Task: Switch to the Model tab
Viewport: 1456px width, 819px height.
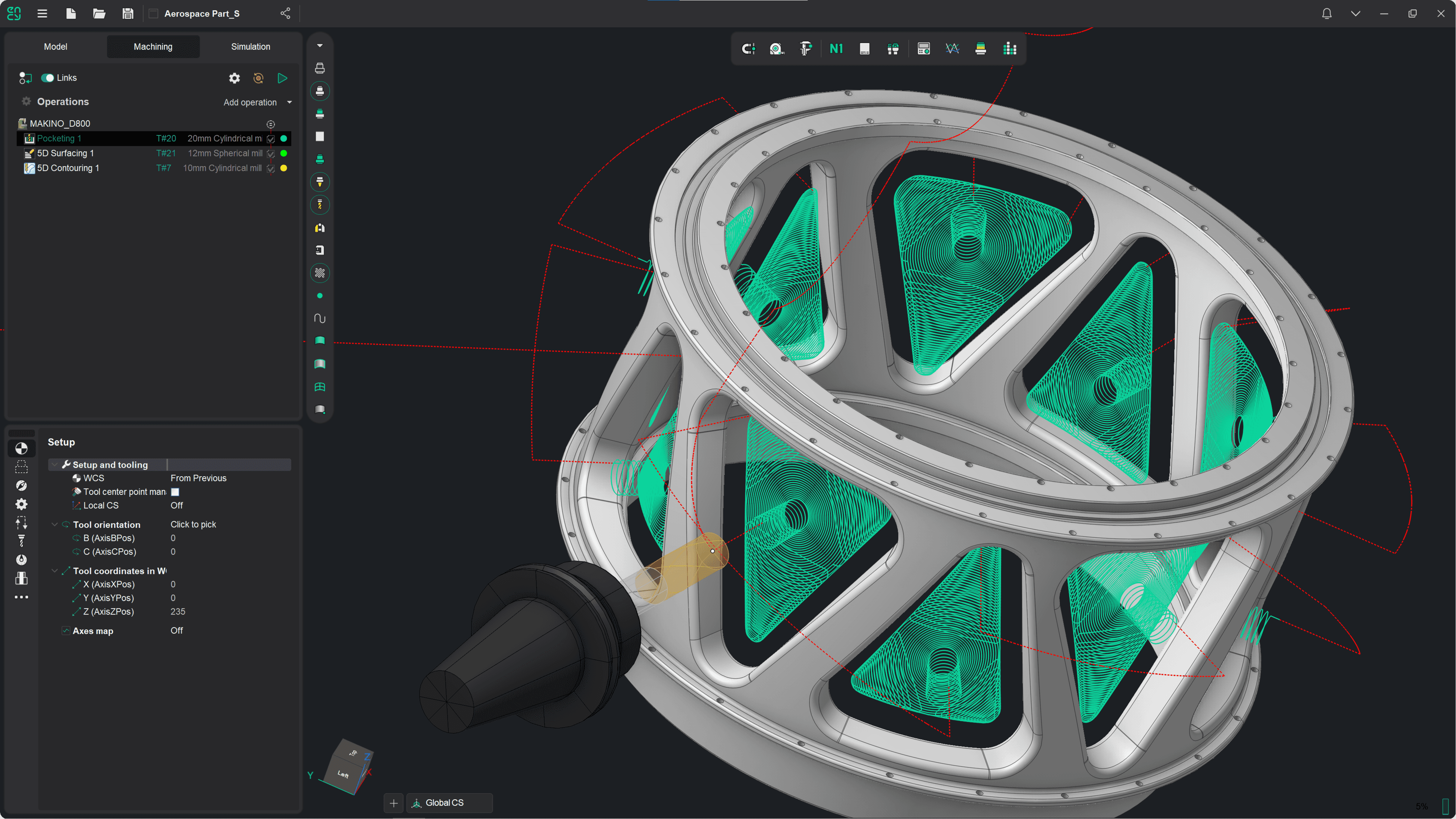Action: (55, 46)
